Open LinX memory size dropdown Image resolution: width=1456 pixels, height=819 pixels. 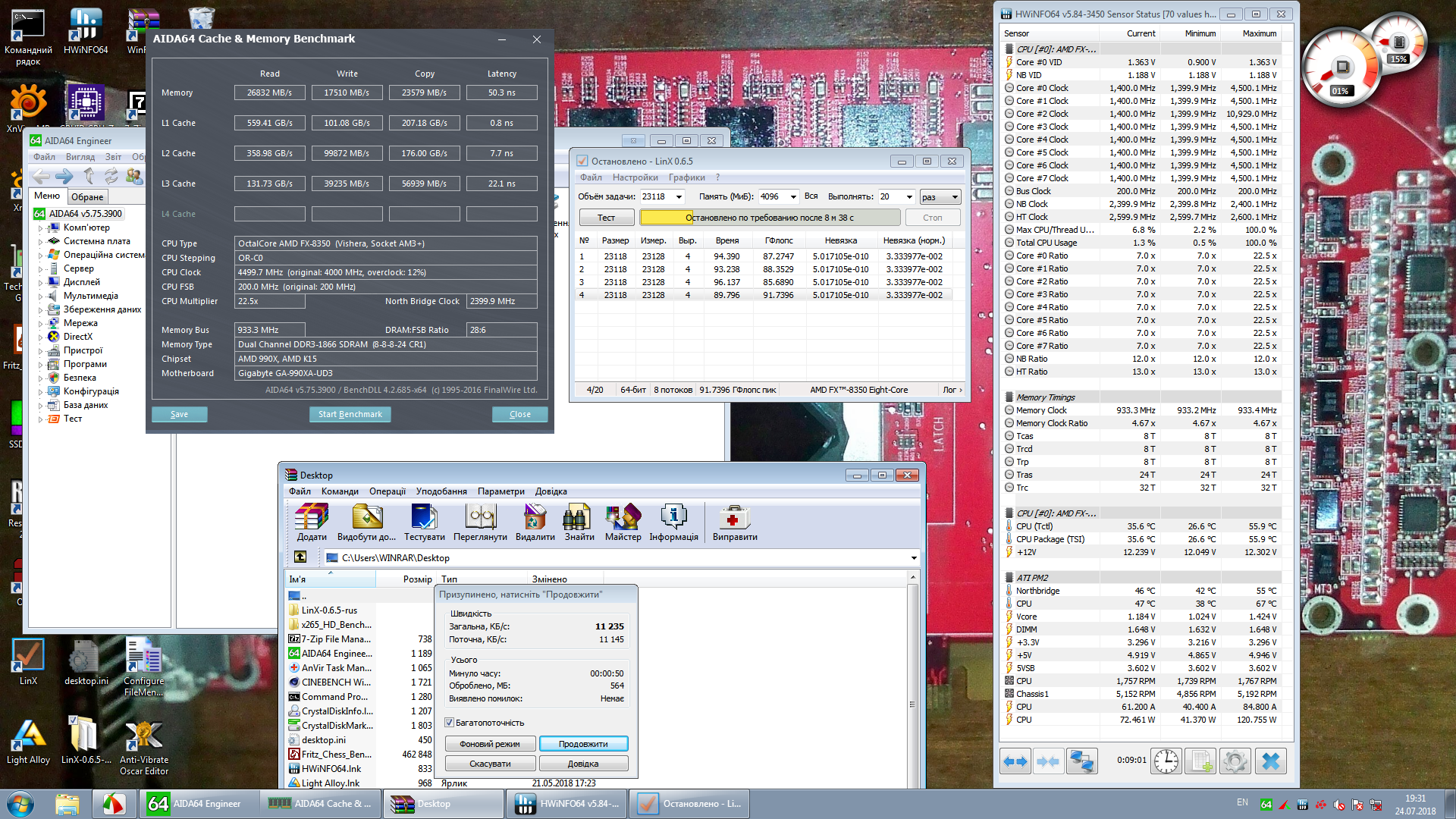[x=793, y=197]
